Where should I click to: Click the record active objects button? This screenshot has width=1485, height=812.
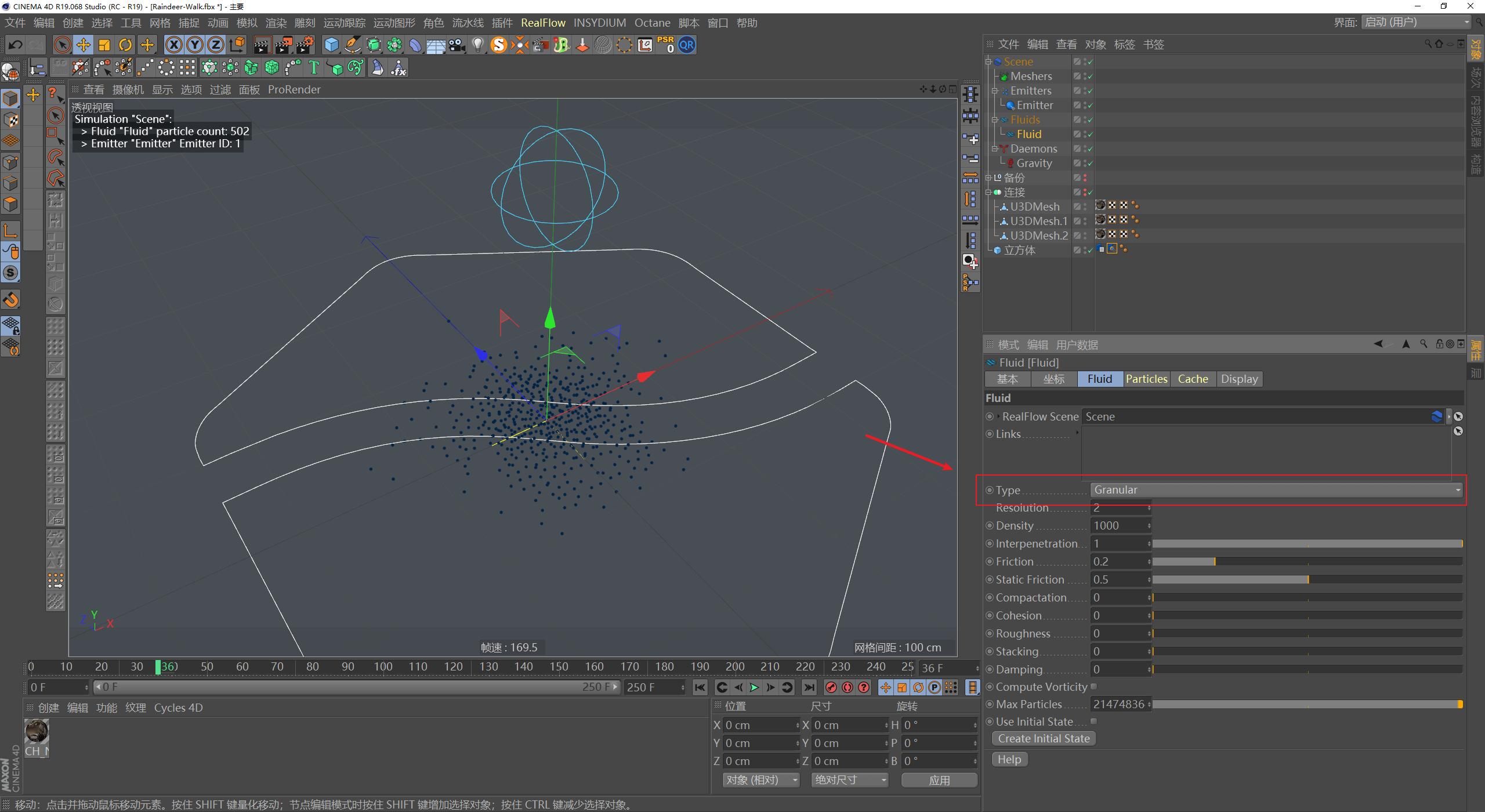(831, 687)
